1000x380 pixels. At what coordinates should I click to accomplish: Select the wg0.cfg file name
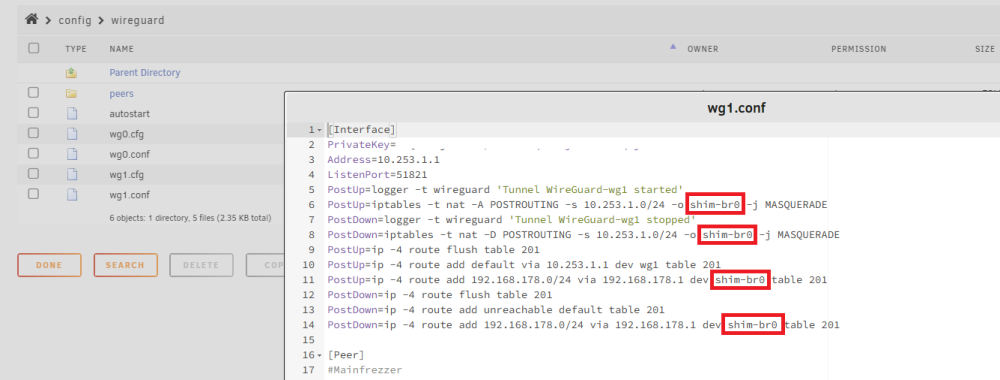126,134
